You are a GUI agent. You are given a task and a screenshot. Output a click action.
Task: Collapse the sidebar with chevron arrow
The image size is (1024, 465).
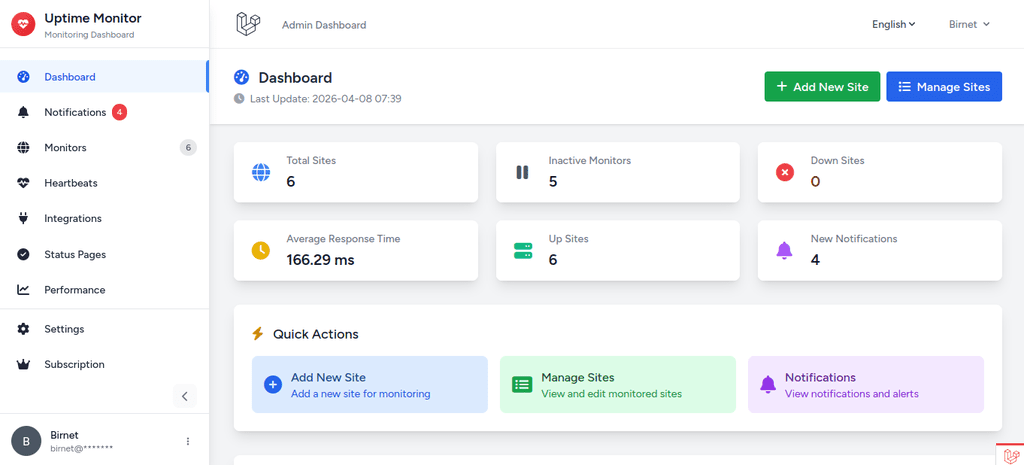pyautogui.click(x=185, y=396)
